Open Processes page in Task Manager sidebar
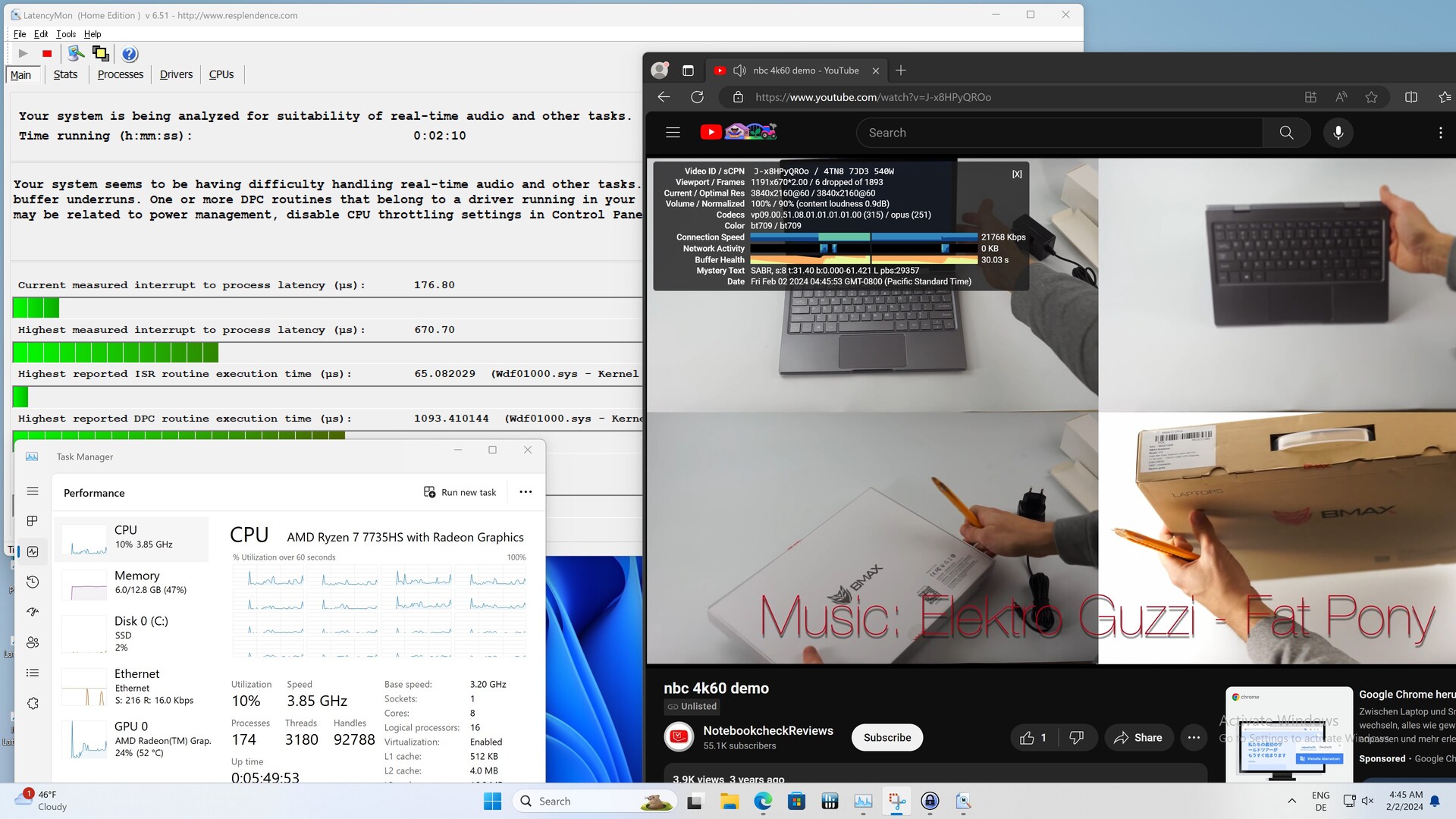This screenshot has width=1456, height=819. [33, 521]
